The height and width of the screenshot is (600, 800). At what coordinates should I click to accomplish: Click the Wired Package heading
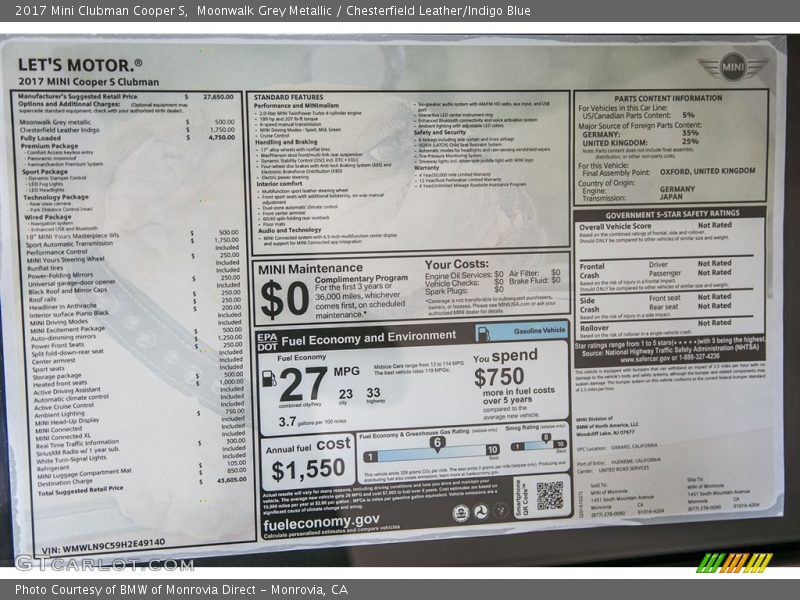[x=48, y=217]
